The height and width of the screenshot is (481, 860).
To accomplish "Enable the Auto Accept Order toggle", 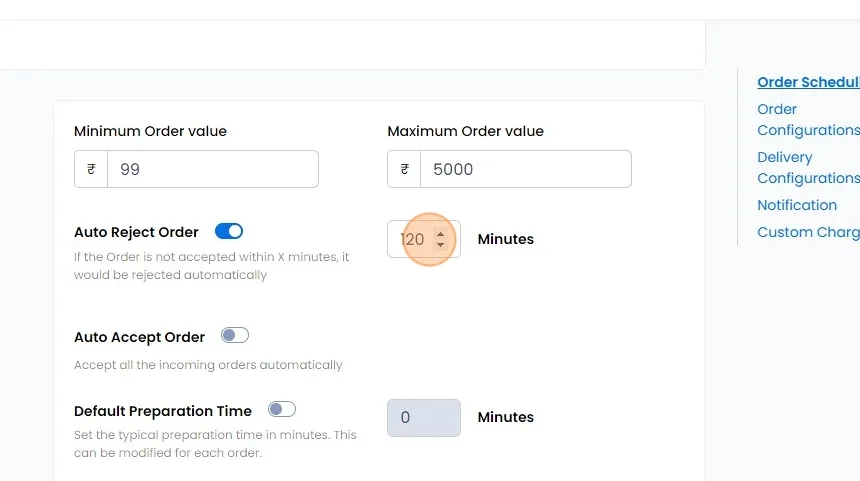I will (235, 336).
